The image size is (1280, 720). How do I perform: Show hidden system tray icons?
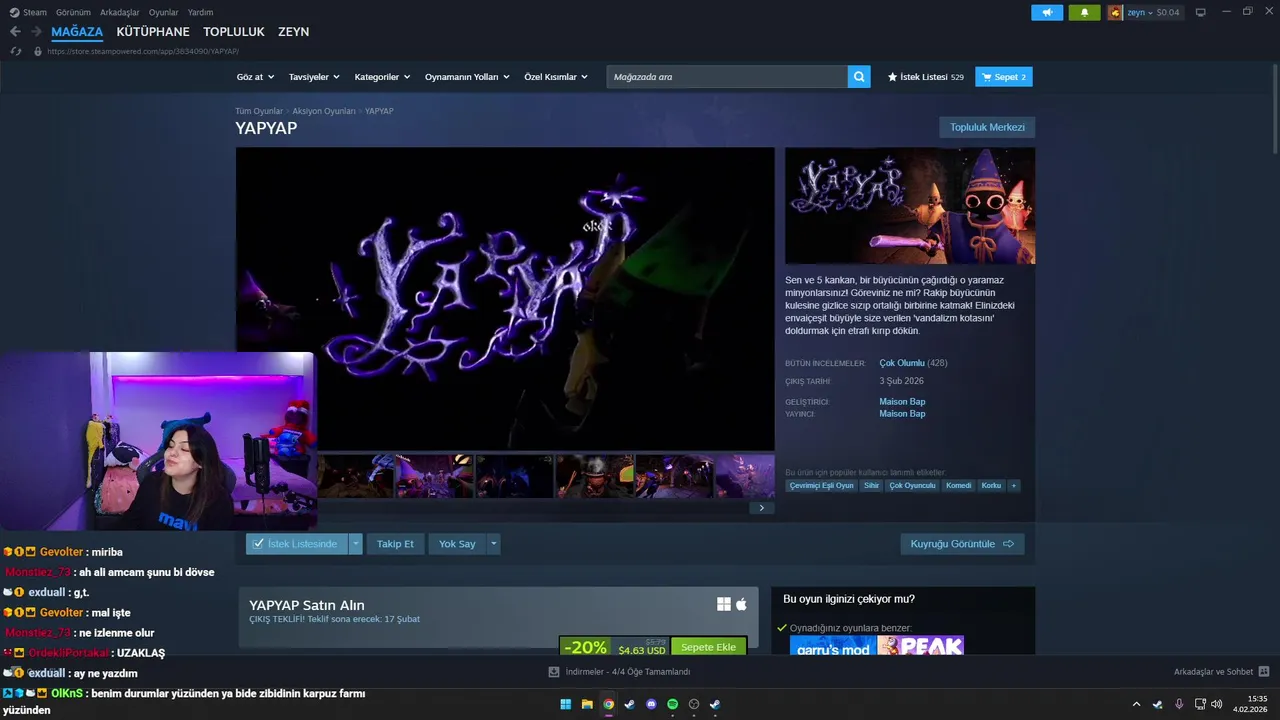tap(1136, 704)
